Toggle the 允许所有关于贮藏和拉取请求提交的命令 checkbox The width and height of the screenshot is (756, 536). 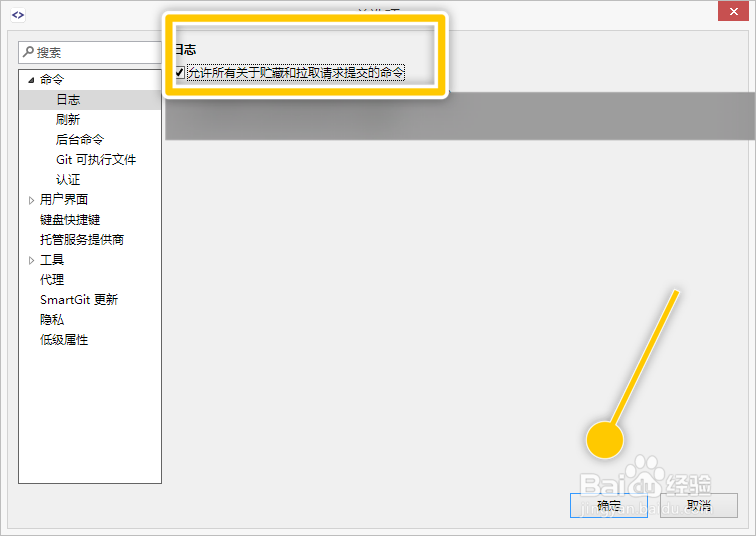[x=179, y=73]
